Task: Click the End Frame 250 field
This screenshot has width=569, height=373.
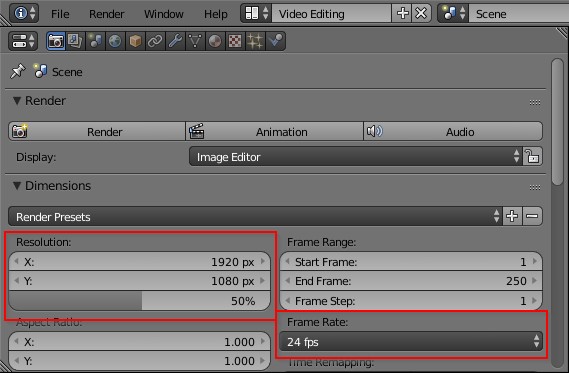Action: (411, 280)
